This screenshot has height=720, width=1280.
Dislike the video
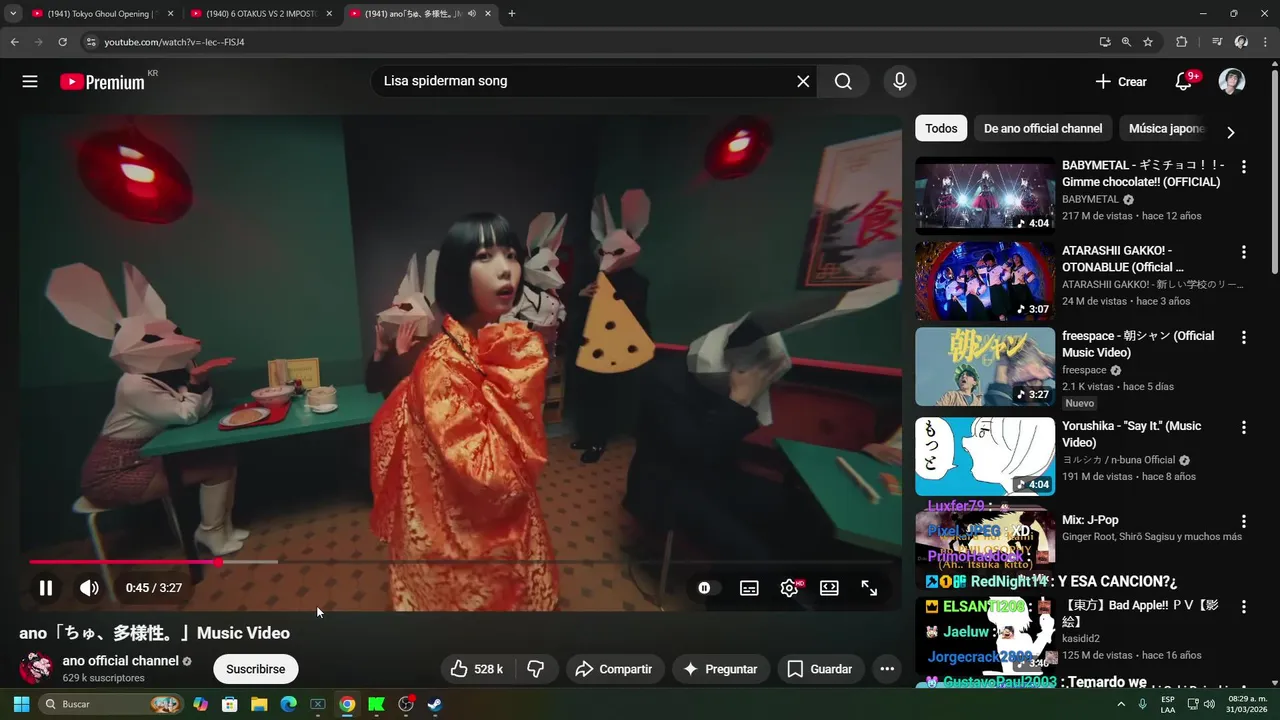point(536,669)
